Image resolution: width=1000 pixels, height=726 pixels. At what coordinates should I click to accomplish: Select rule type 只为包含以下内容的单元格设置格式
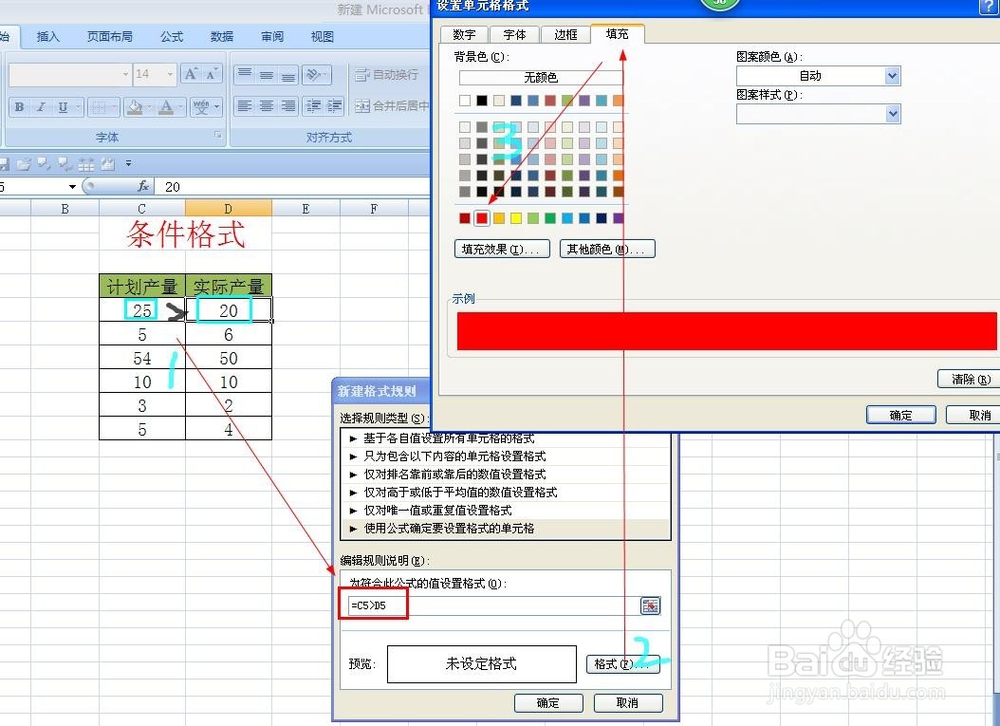(x=506, y=456)
